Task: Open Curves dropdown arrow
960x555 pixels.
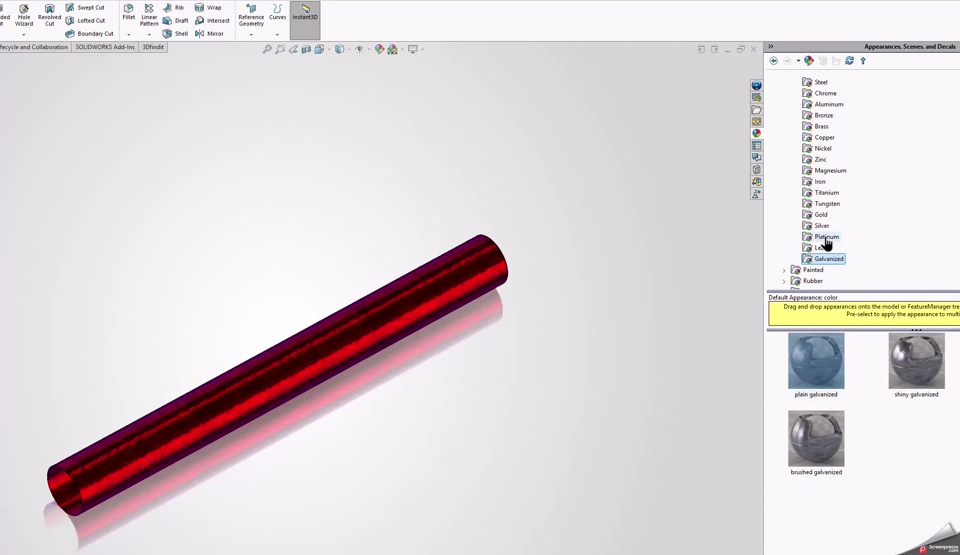Action: click(277, 34)
